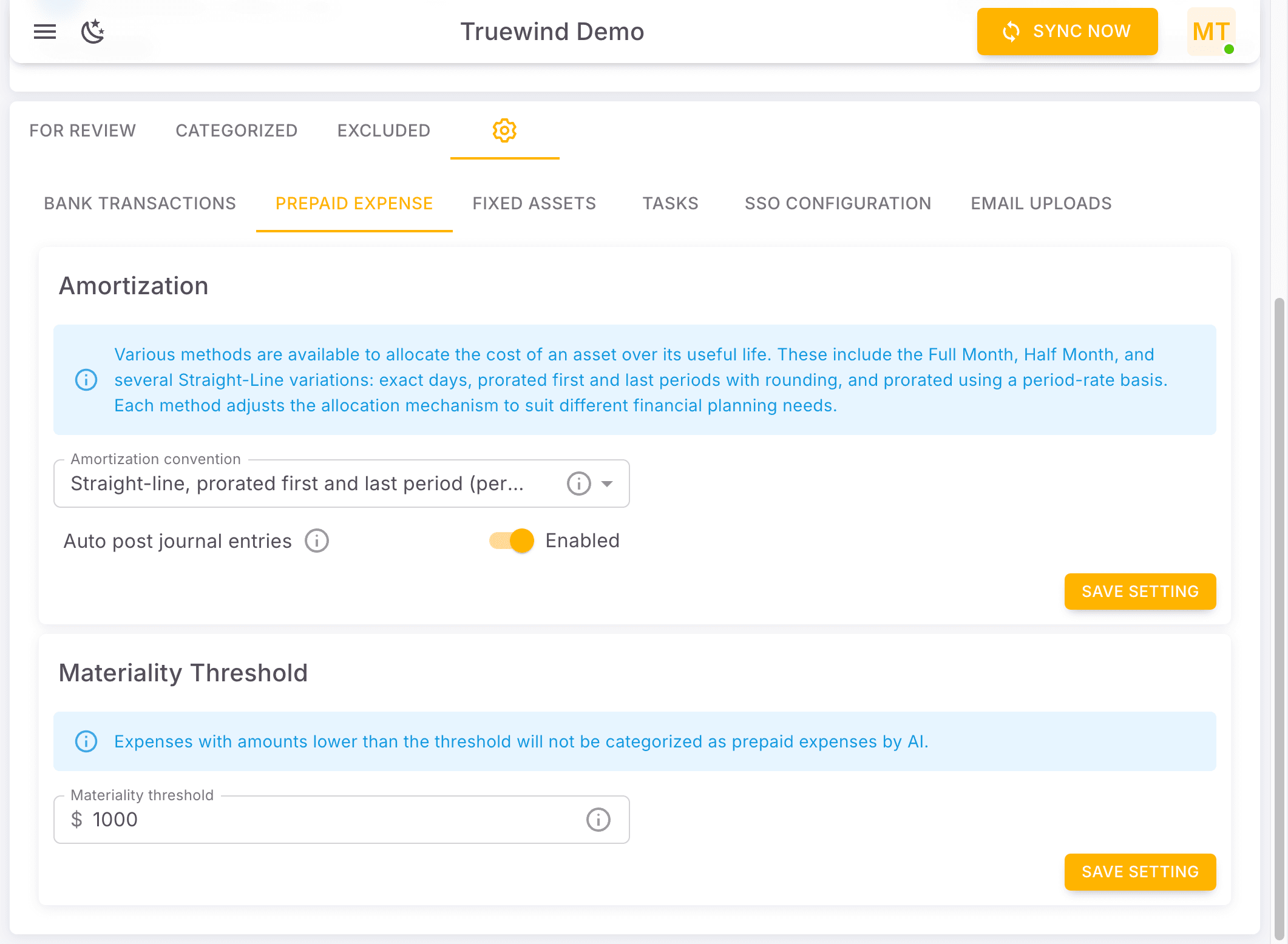Toggle dark mode with the moon icon
1288x944 pixels.
coord(93,32)
